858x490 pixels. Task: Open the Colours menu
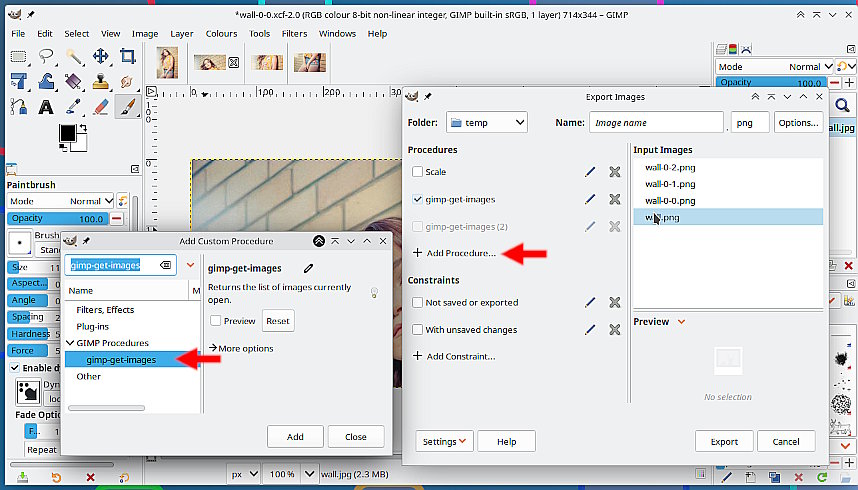point(222,33)
